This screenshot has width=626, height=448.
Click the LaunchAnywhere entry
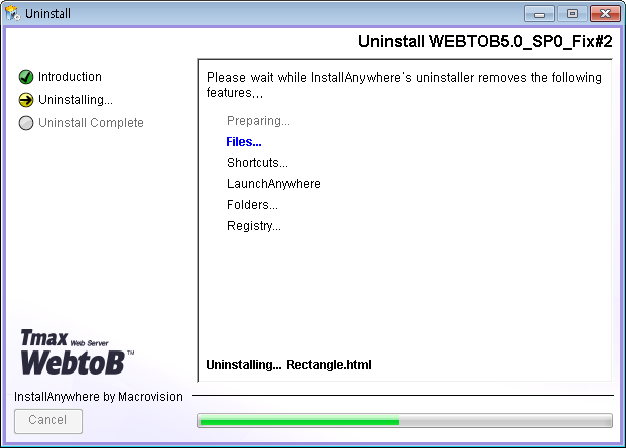274,184
